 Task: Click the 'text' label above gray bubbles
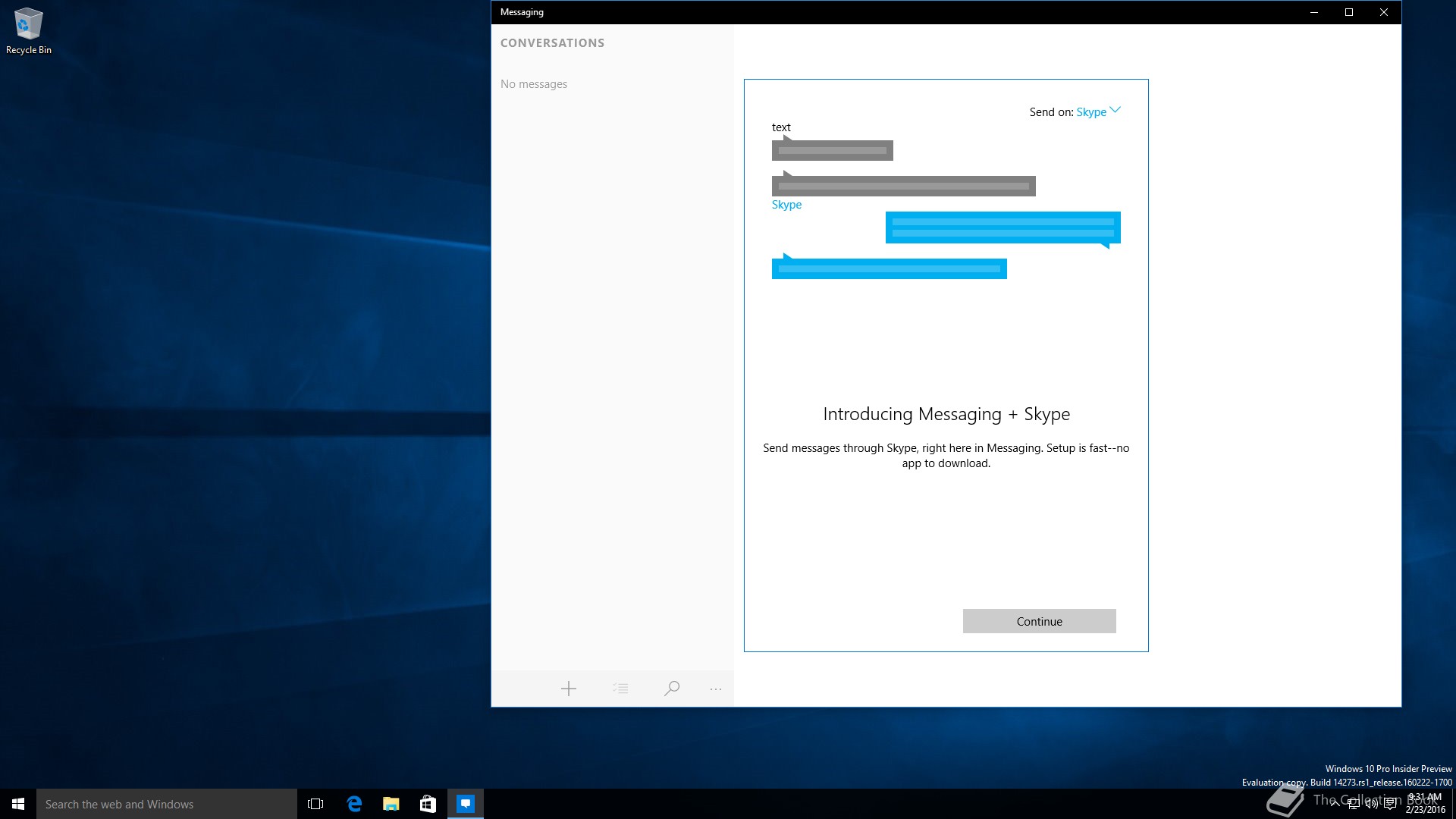coord(781,127)
